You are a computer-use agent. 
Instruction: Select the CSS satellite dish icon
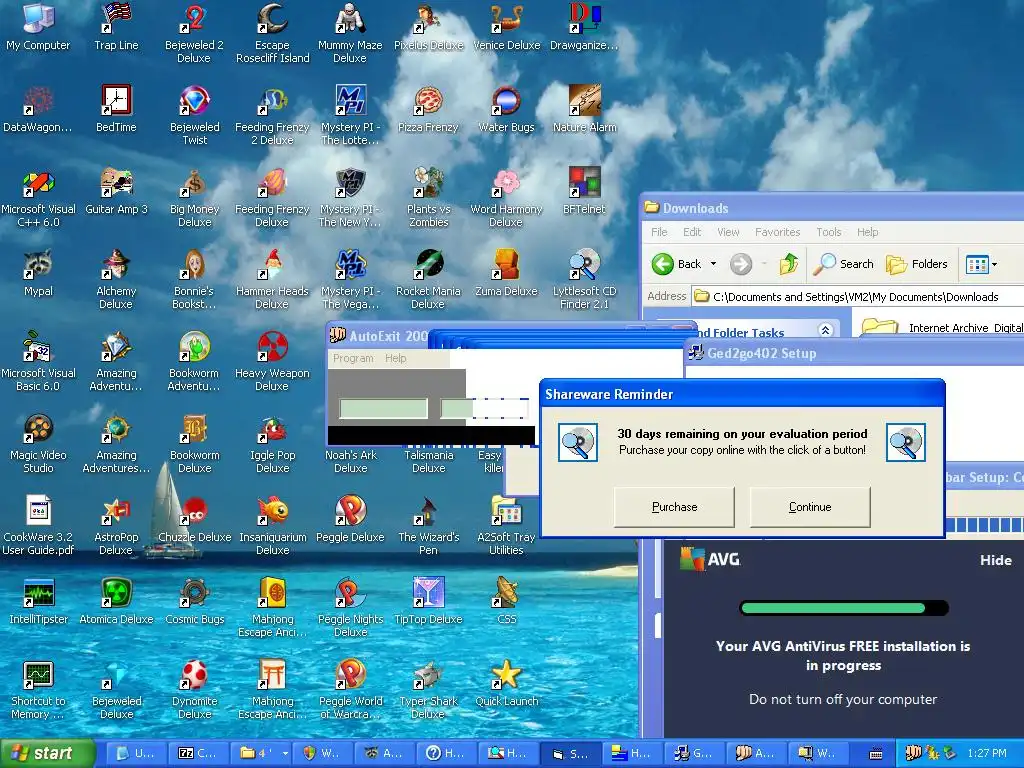506,601
